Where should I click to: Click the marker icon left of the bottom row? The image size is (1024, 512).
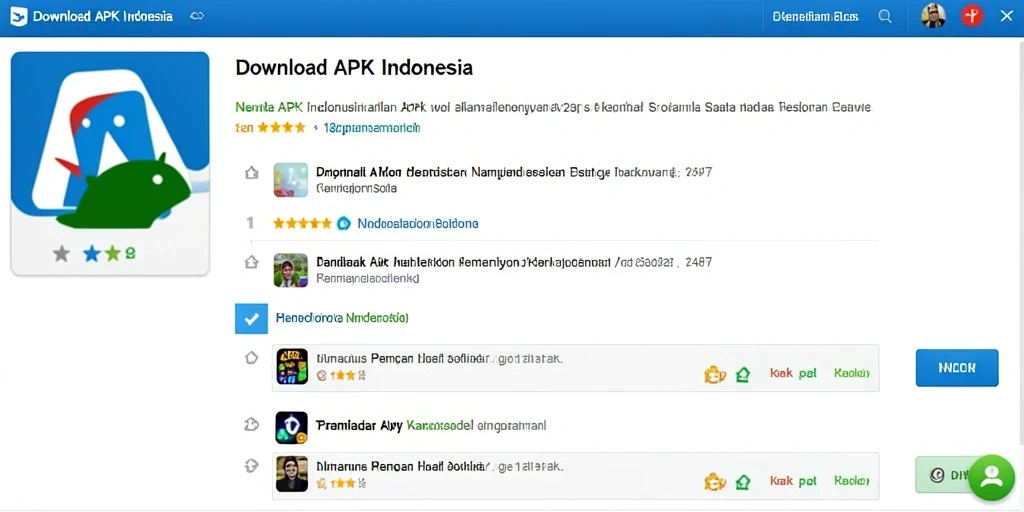(251, 466)
